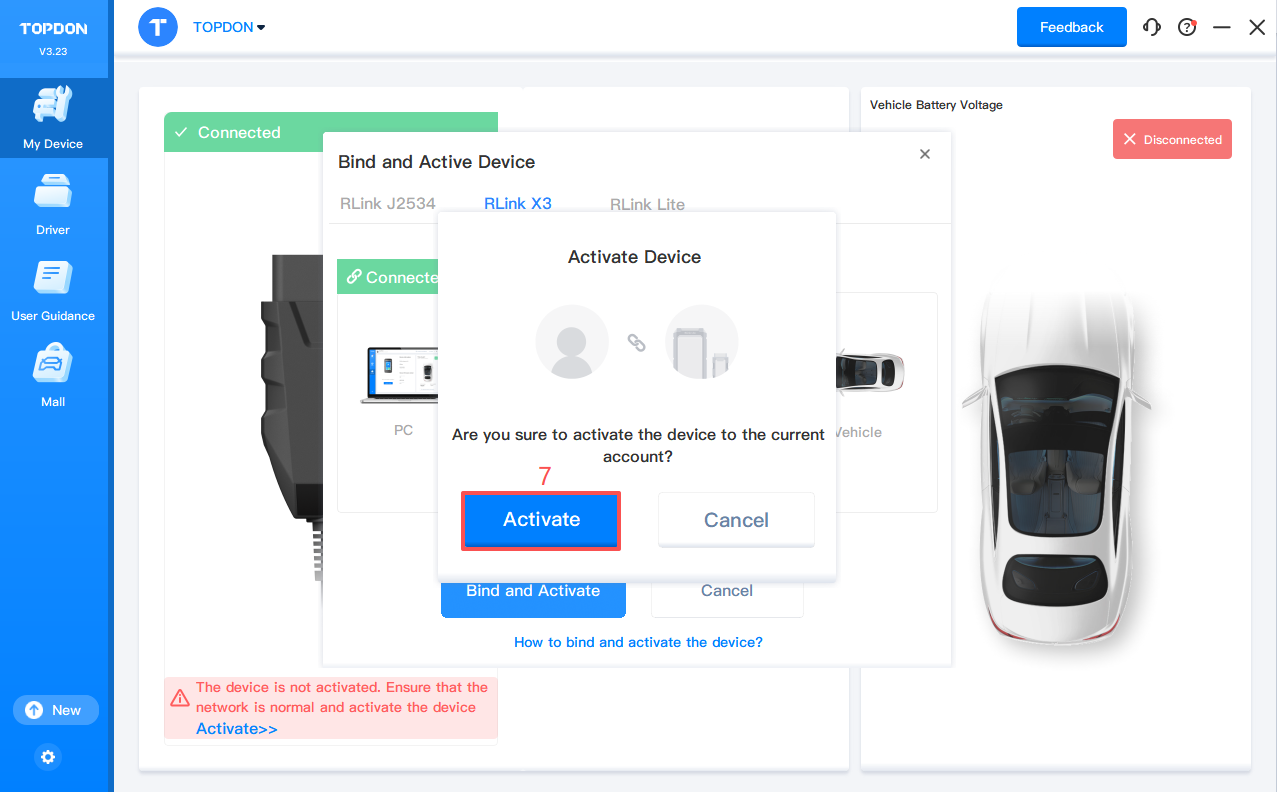This screenshot has height=792, width=1277.
Task: Switch to the RLink J2534 tab
Action: click(x=388, y=204)
